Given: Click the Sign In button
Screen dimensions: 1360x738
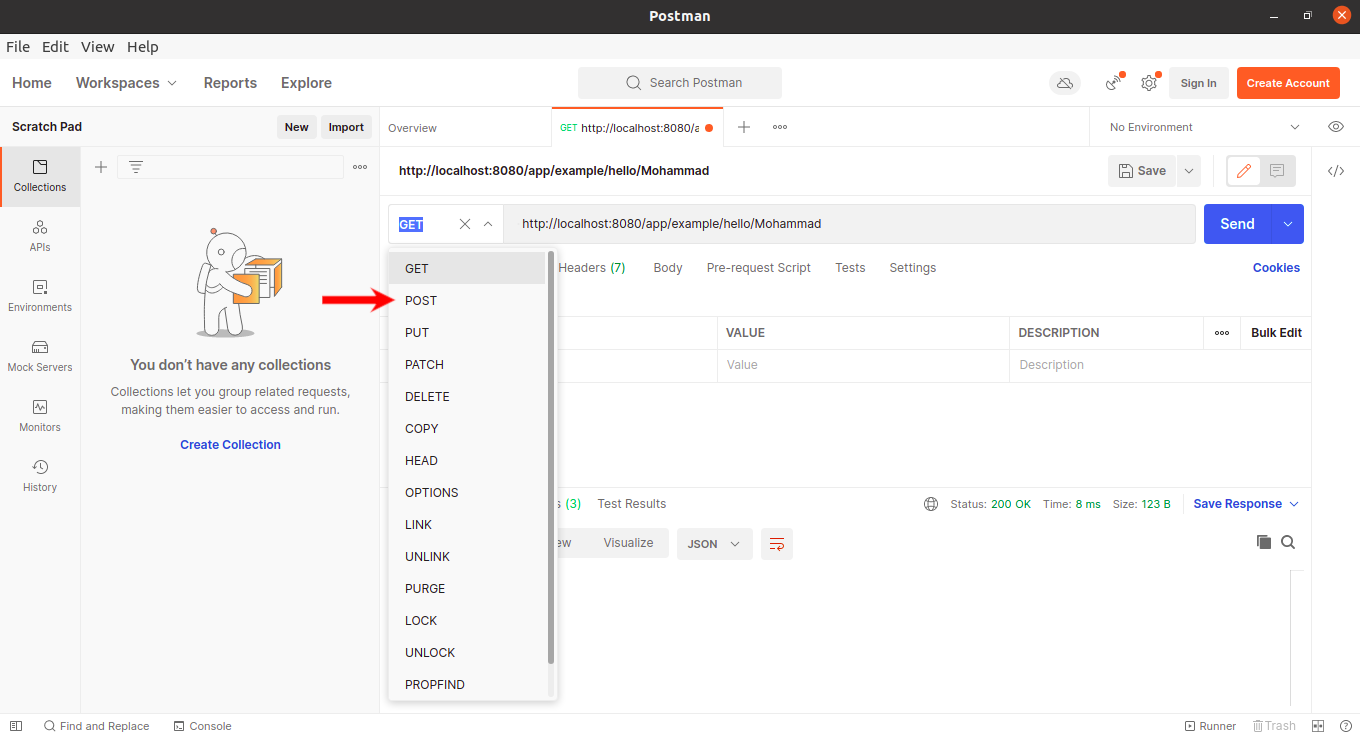Looking at the screenshot, I should pos(1198,83).
